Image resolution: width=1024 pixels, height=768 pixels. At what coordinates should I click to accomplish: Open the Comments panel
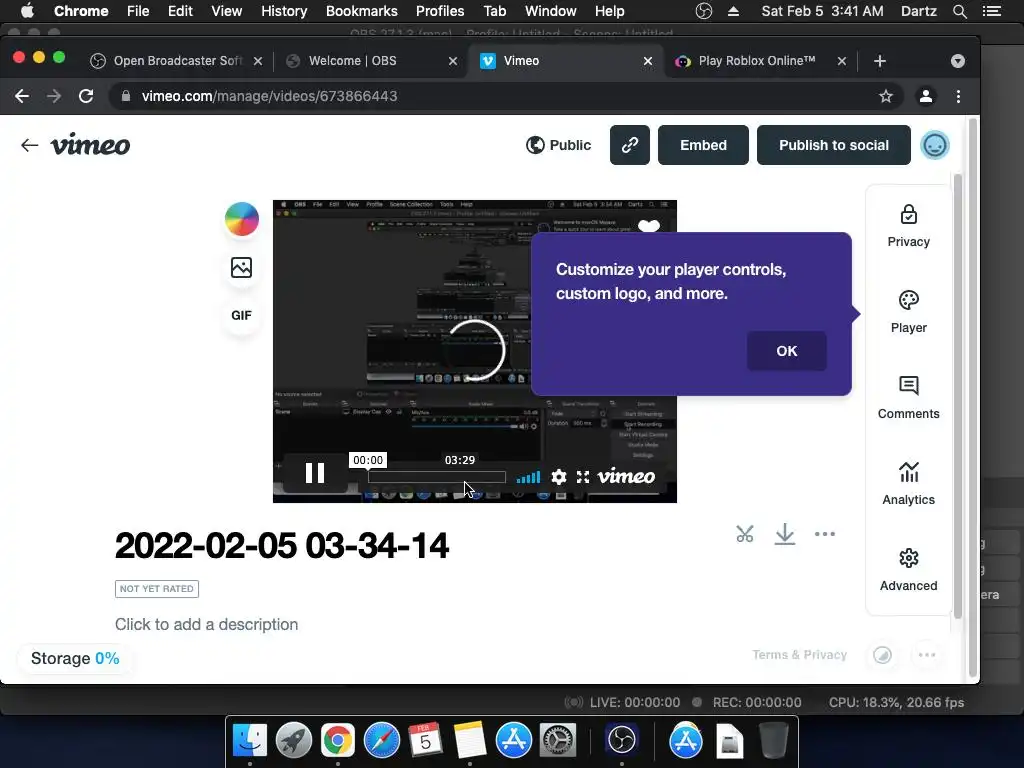tap(908, 398)
